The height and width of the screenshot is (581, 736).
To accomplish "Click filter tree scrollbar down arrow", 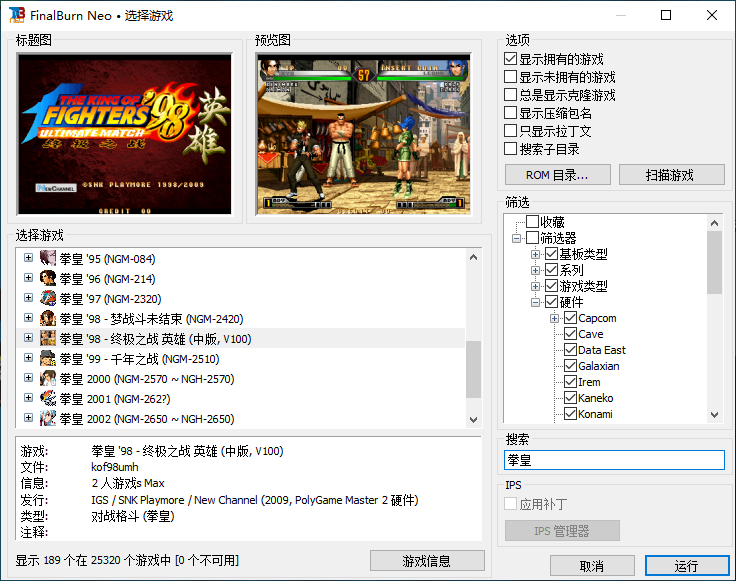I will tap(714, 414).
